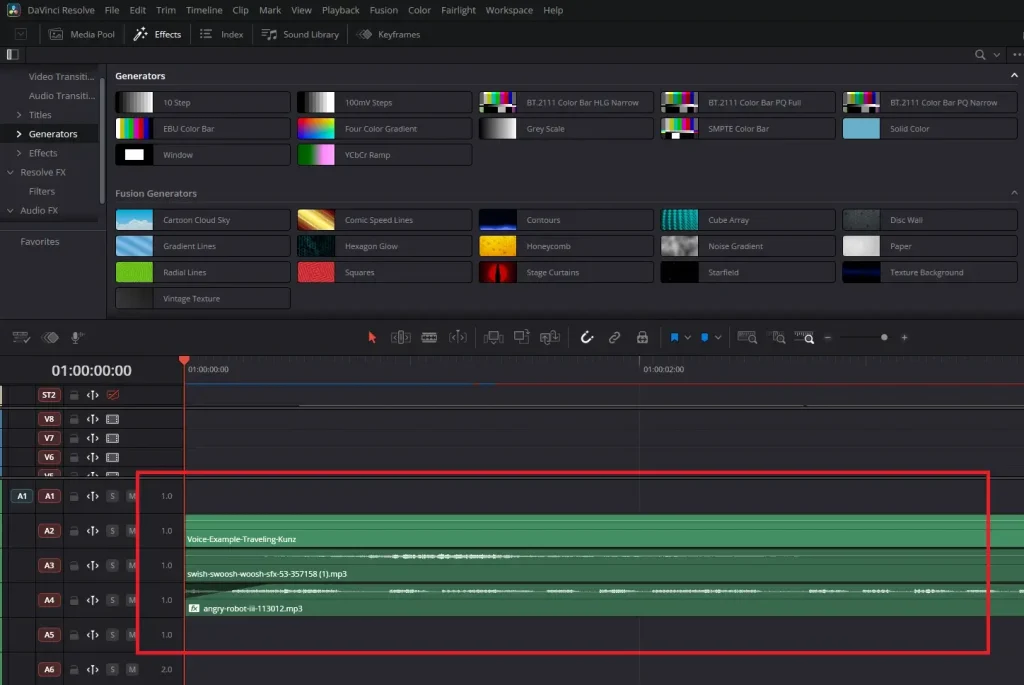Choose the Dynamic Trim Mode tool
Screen dimensions: 1024x685
[458, 338]
